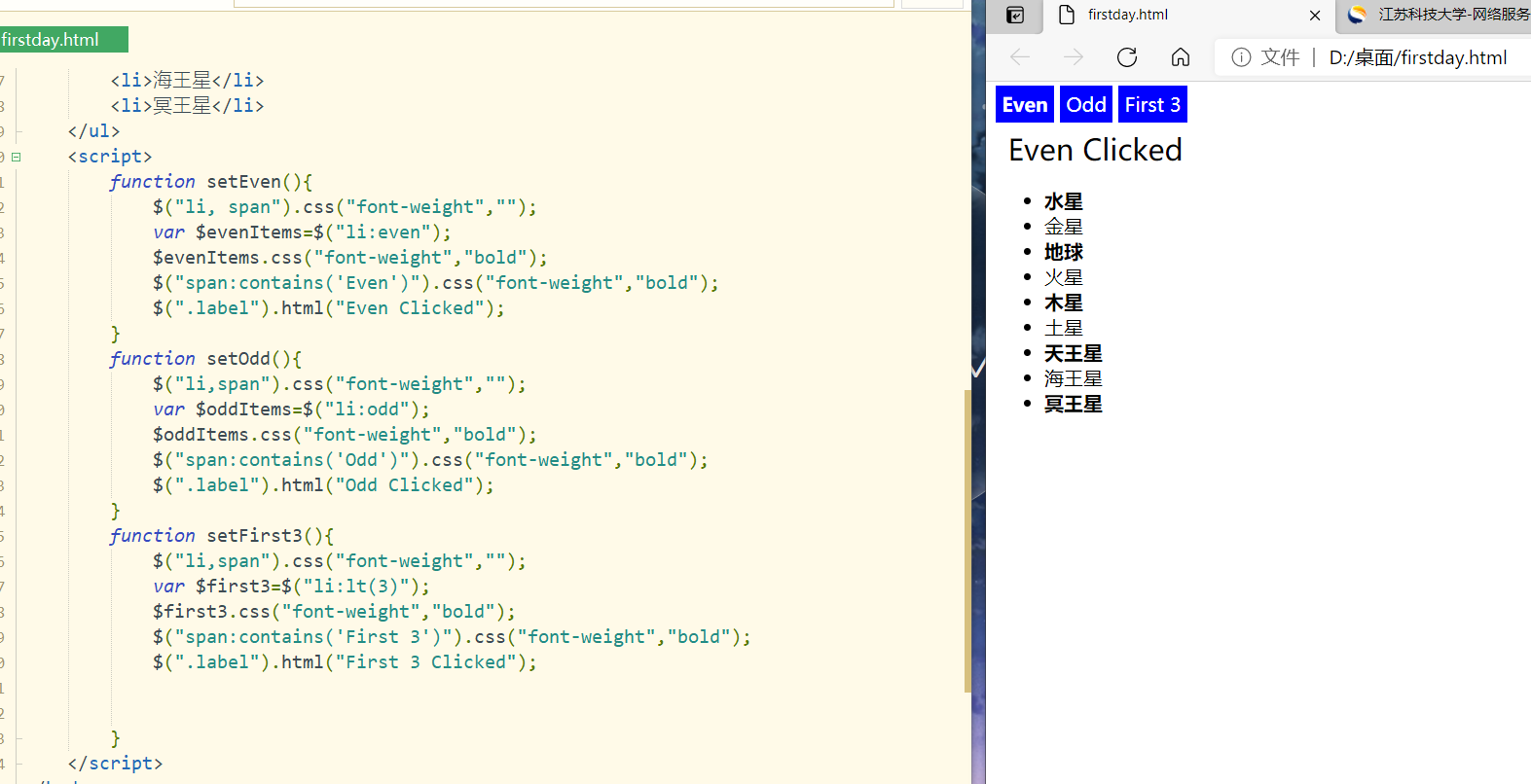Click the function setFirst3 code line

tap(222, 536)
